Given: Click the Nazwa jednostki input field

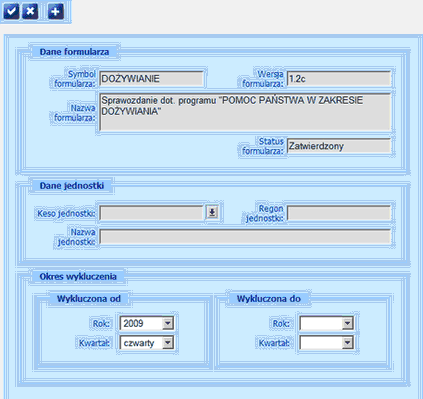Looking at the screenshot, I should [245, 237].
